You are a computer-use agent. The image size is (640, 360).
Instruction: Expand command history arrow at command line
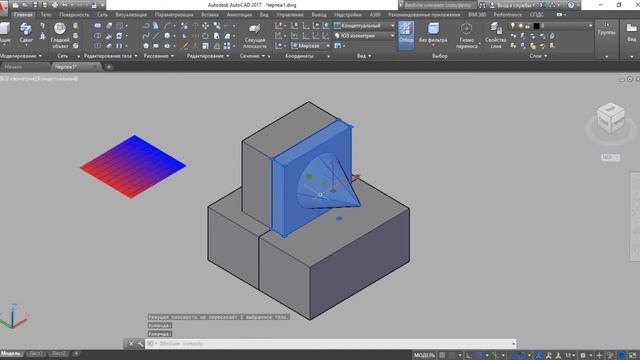(513, 344)
